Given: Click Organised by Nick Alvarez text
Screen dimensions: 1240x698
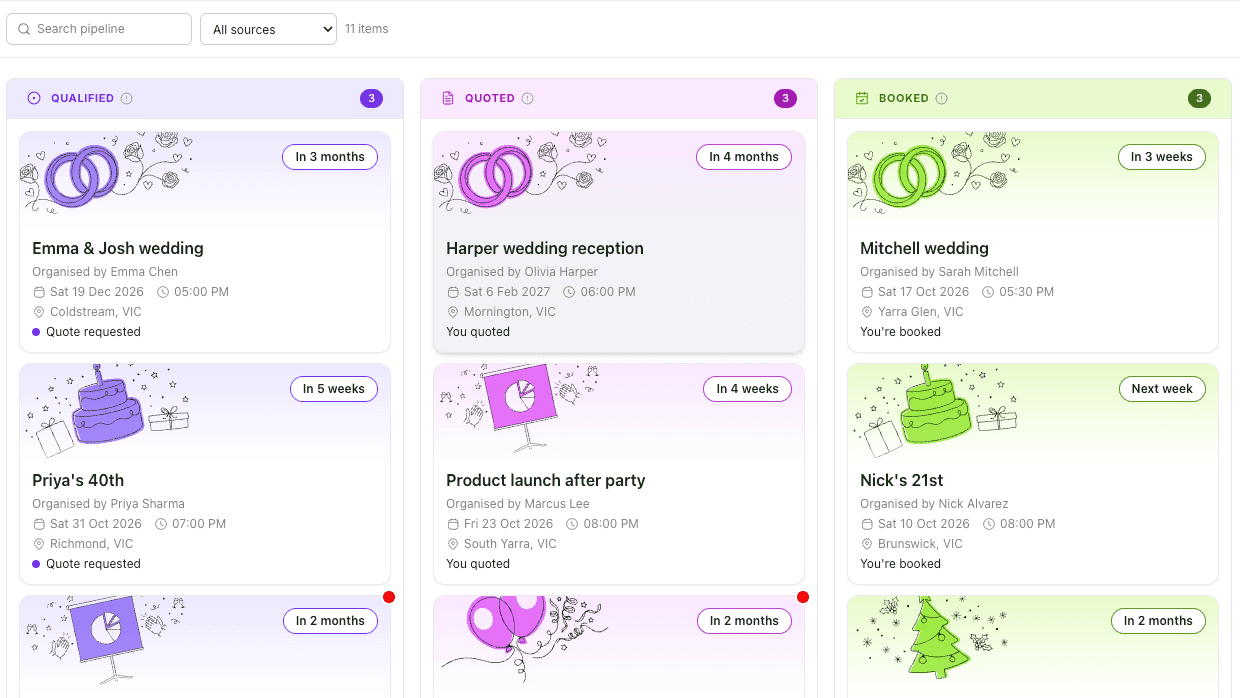Looking at the screenshot, I should 934,504.
